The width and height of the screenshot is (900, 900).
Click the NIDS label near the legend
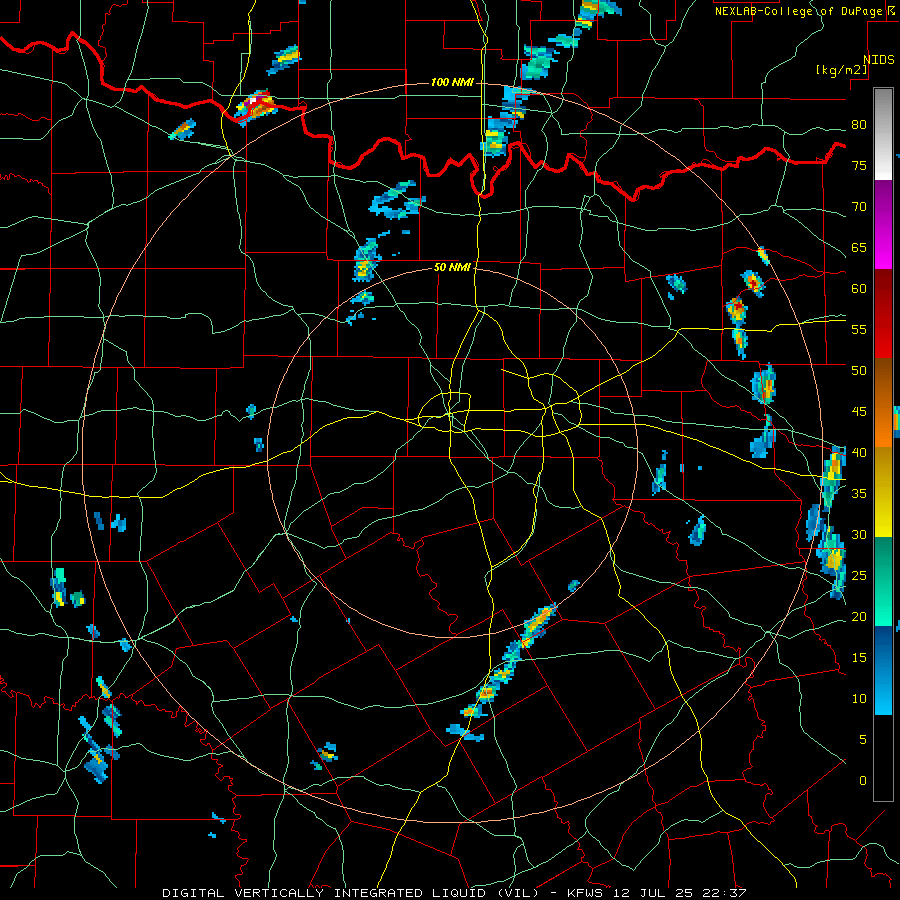879,60
